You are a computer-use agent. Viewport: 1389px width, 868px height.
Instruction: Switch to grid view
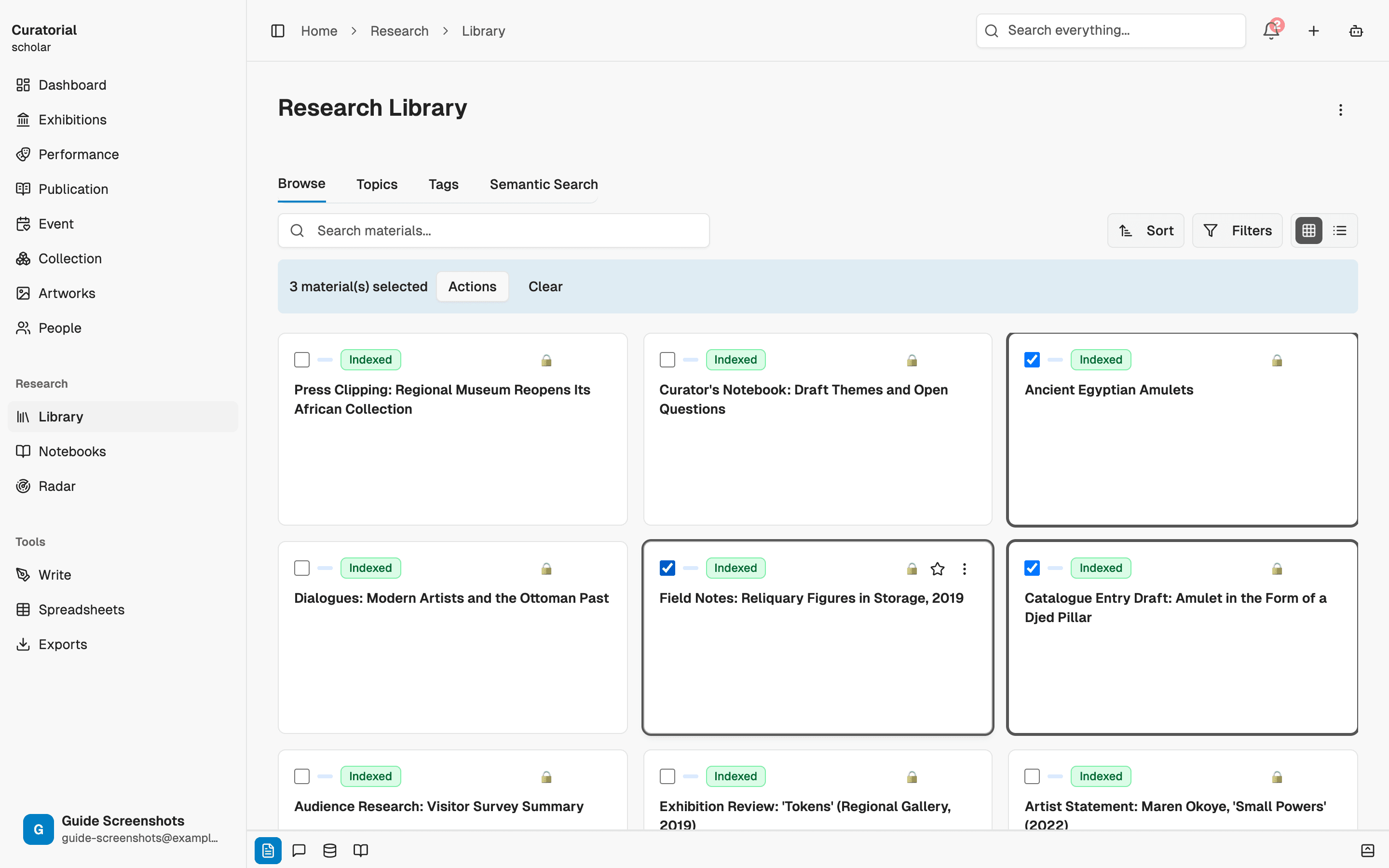[x=1308, y=231]
